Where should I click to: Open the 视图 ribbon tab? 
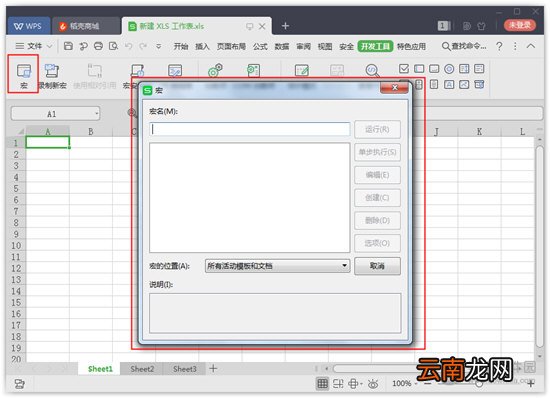pyautogui.click(x=325, y=46)
